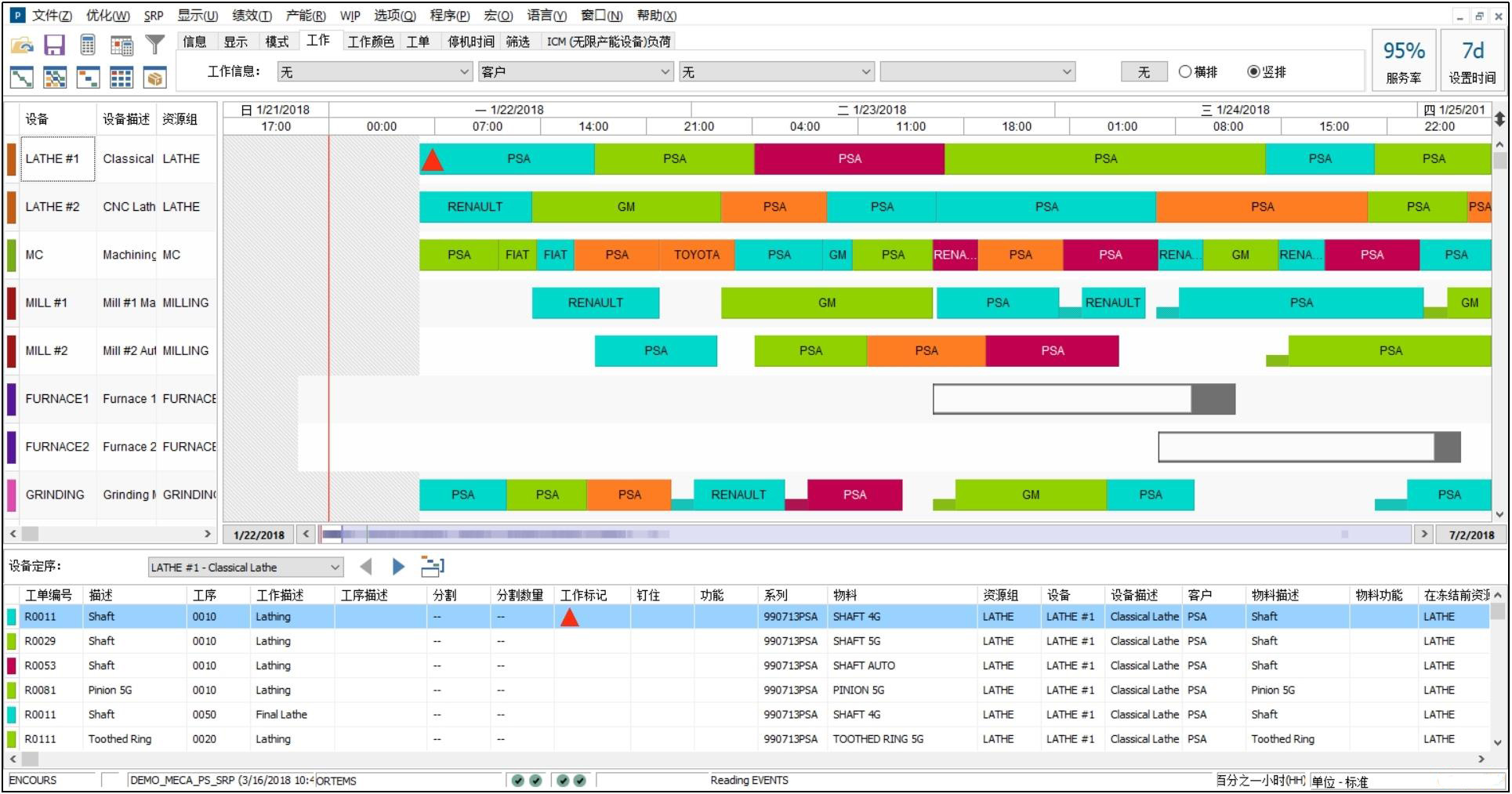Click the red triangle marker on LATHE #1 bar
1512x794 pixels.
tap(432, 160)
